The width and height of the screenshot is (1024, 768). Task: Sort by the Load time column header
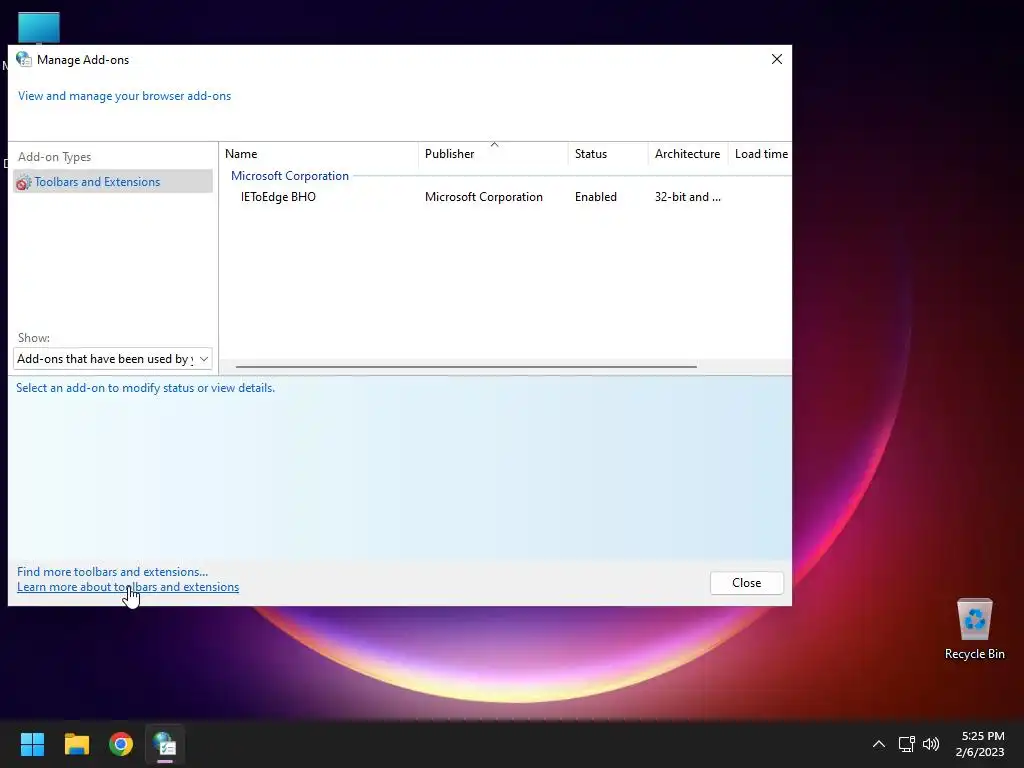pos(760,153)
